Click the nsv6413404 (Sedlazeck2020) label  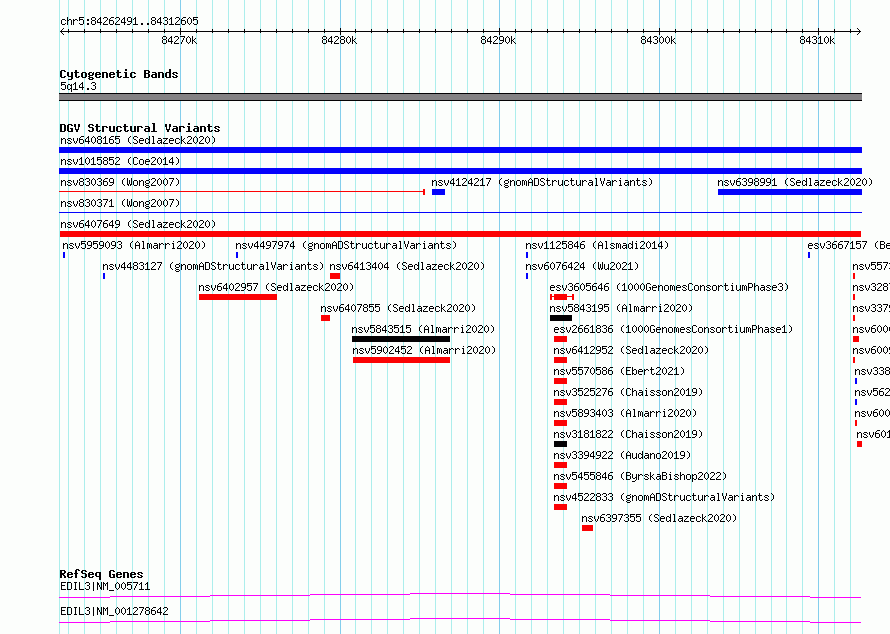pyautogui.click(x=407, y=266)
